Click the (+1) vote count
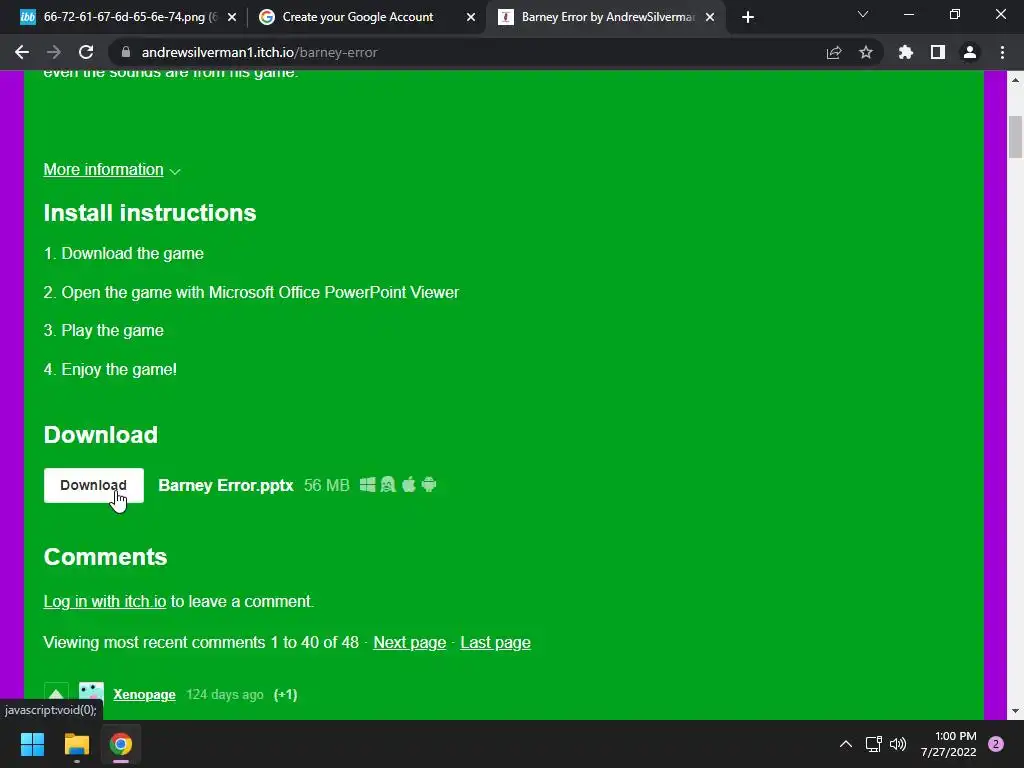 [x=285, y=694]
